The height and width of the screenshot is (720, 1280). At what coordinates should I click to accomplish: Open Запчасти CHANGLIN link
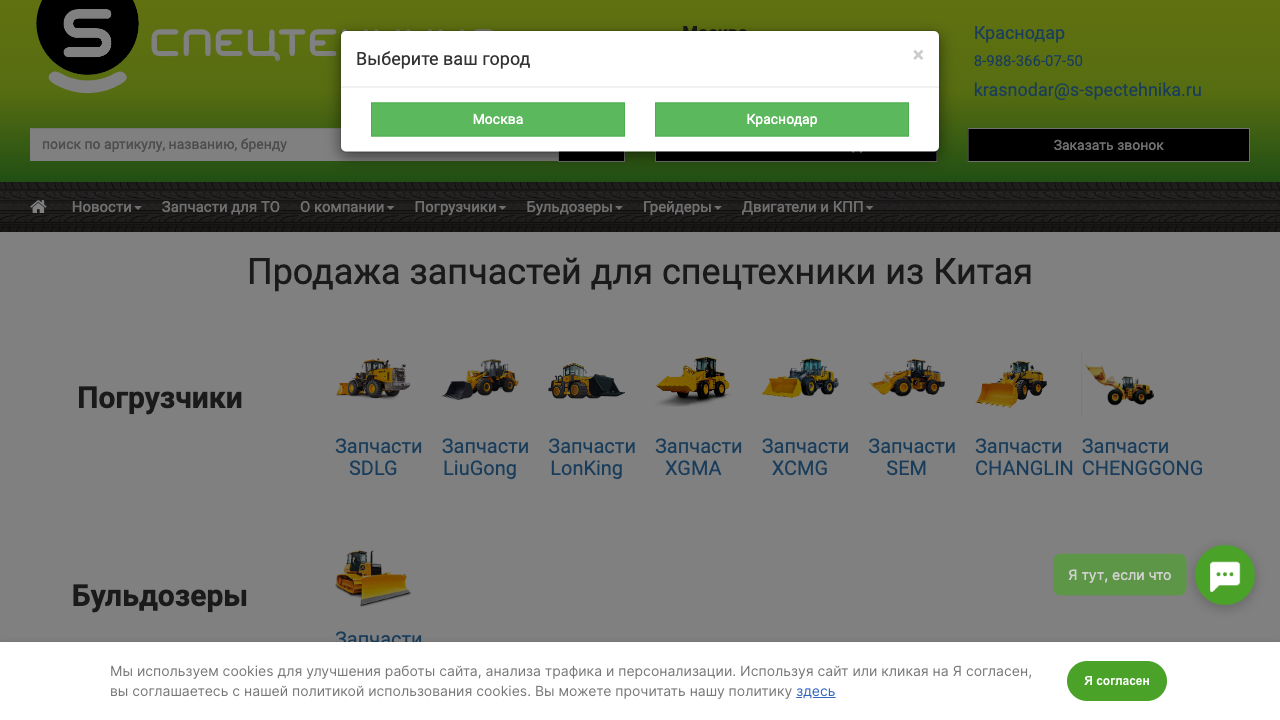[x=1024, y=457]
